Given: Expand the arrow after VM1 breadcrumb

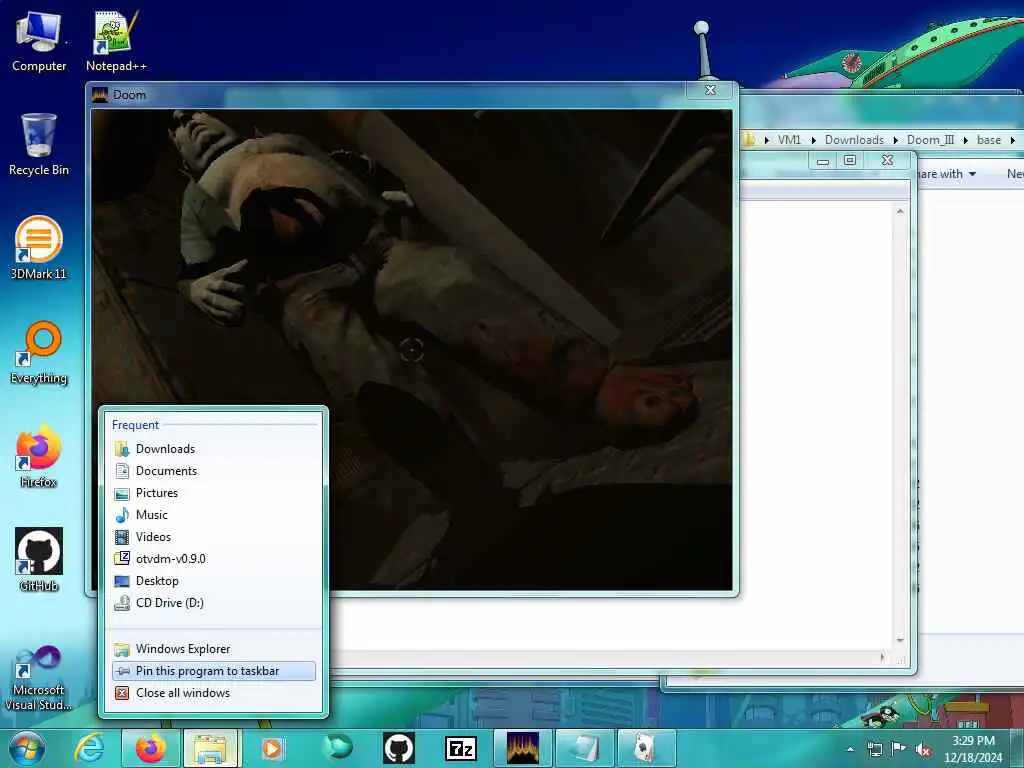Looking at the screenshot, I should pyautogui.click(x=813, y=140).
